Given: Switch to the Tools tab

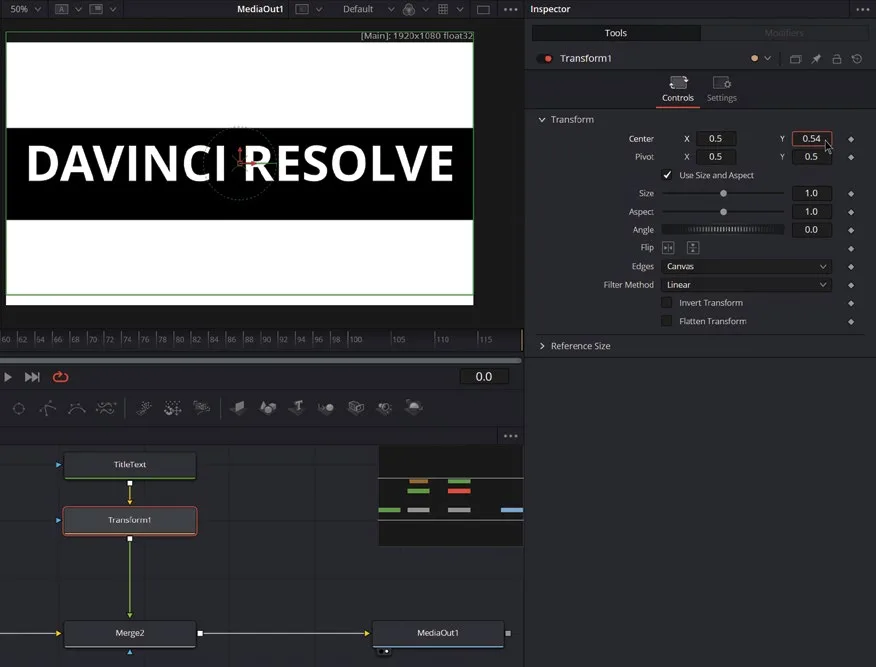Looking at the screenshot, I should tap(616, 33).
